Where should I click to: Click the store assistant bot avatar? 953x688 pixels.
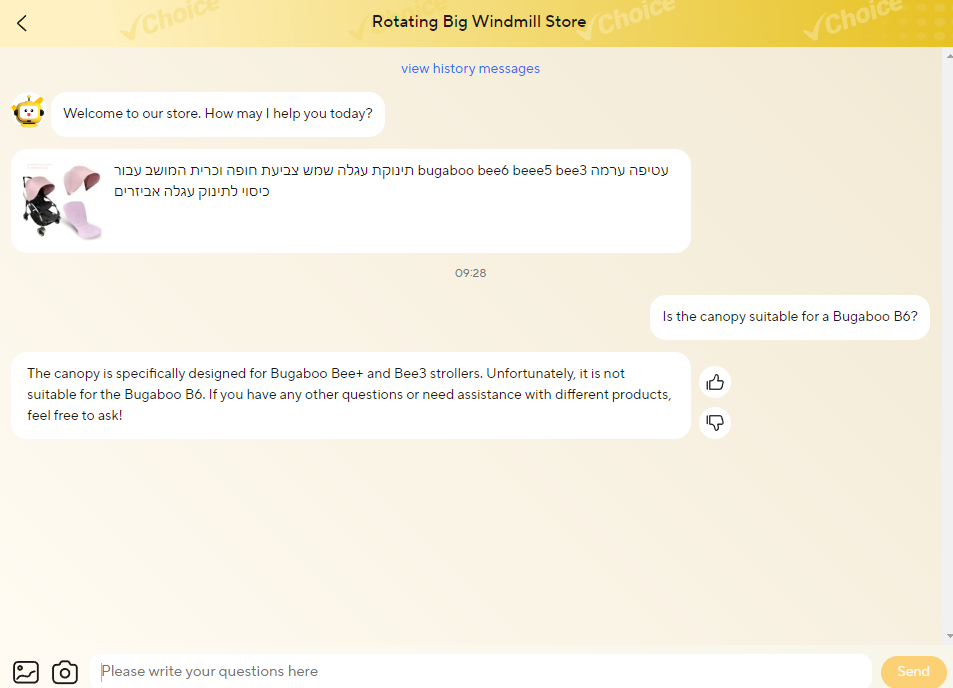(x=28, y=111)
